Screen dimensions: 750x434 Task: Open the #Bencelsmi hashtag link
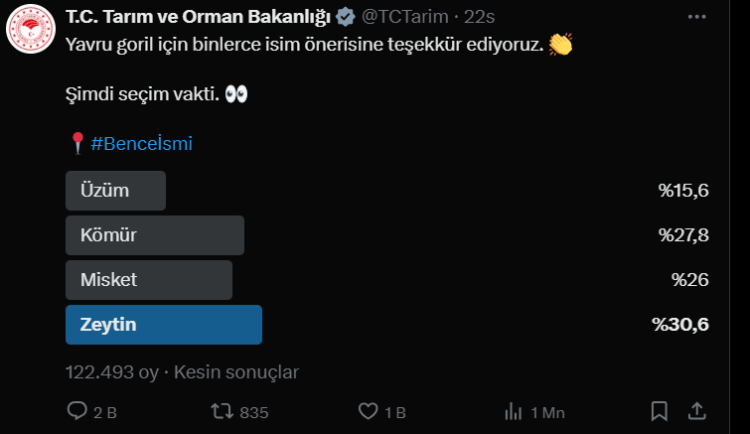(x=141, y=144)
